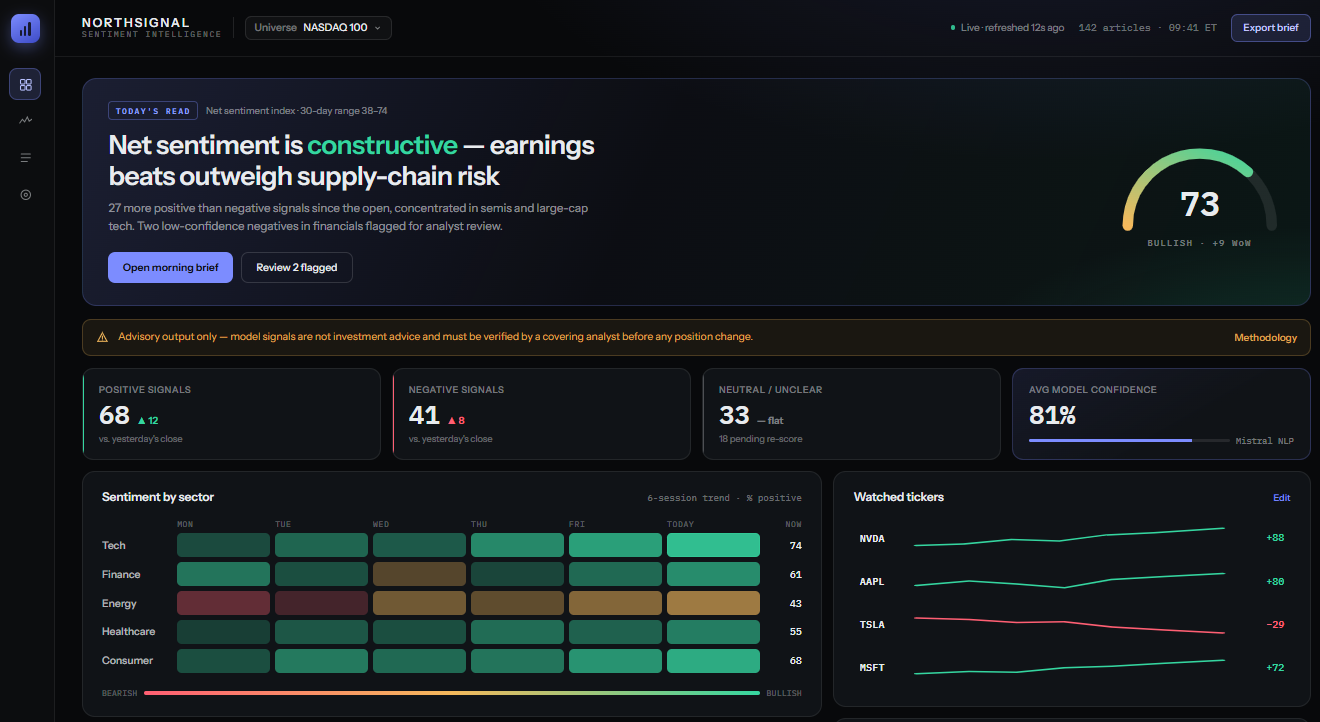Select the Consumer sector row label
Screen dimensions: 1320x722
(x=127, y=661)
